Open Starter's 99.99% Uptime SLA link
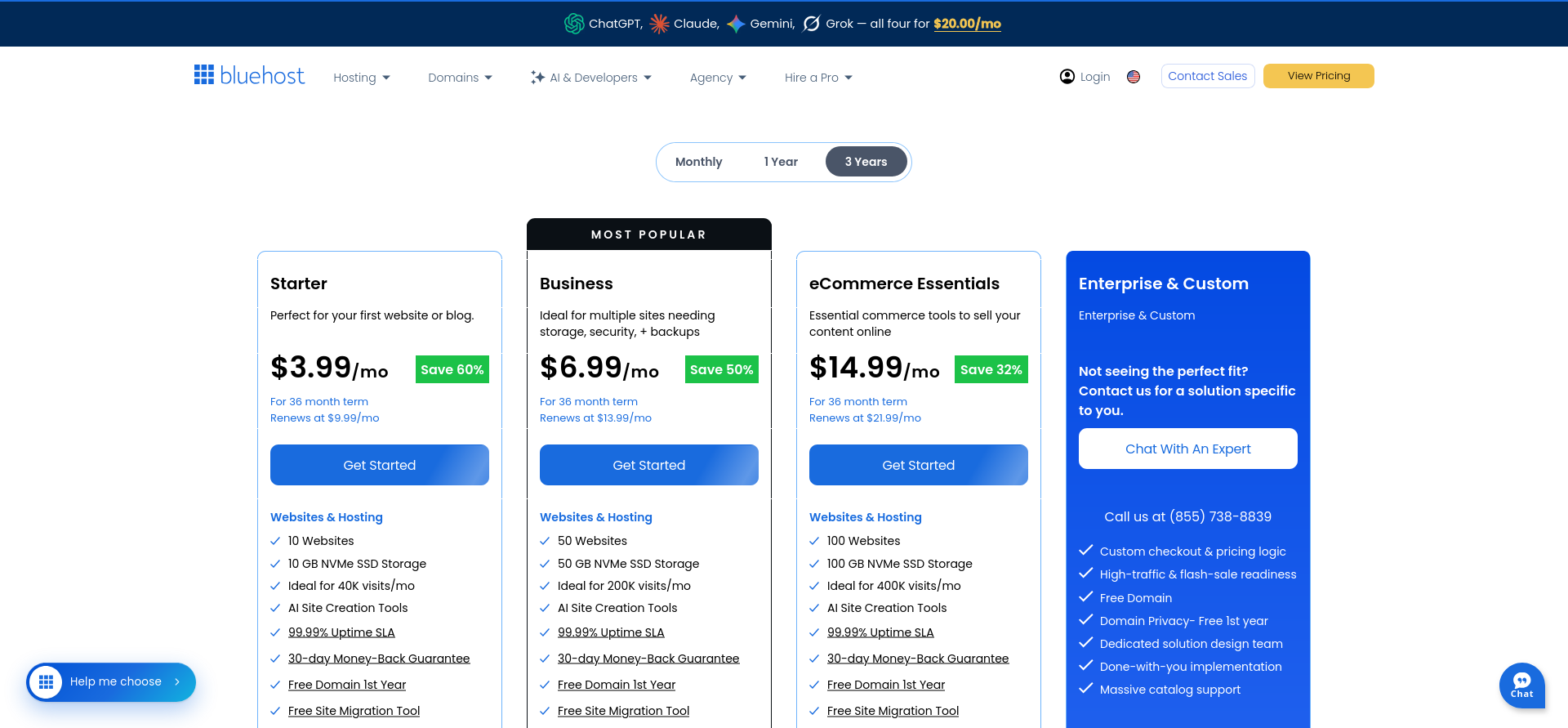This screenshot has width=1568, height=728. 341,632
